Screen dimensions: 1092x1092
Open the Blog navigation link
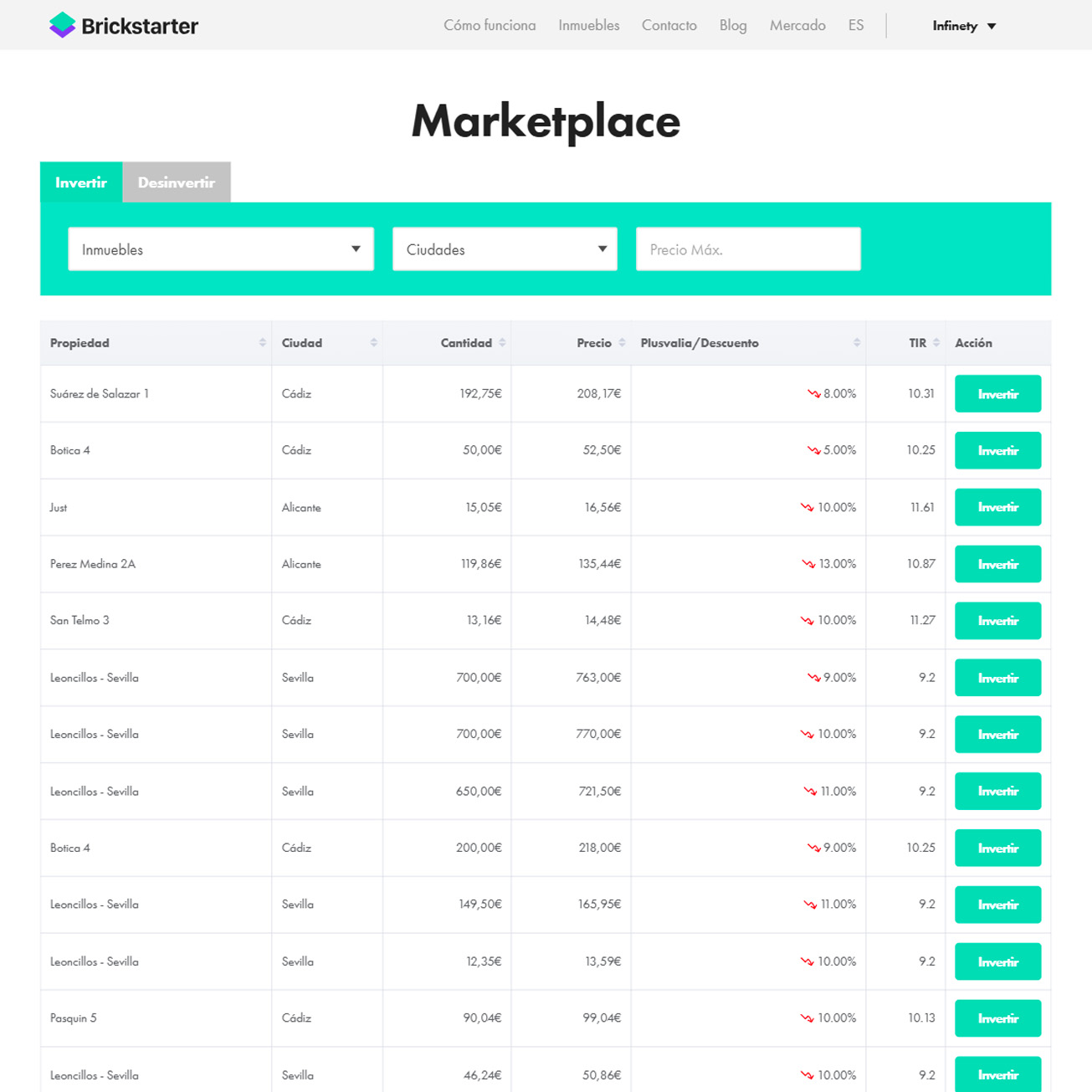(733, 25)
